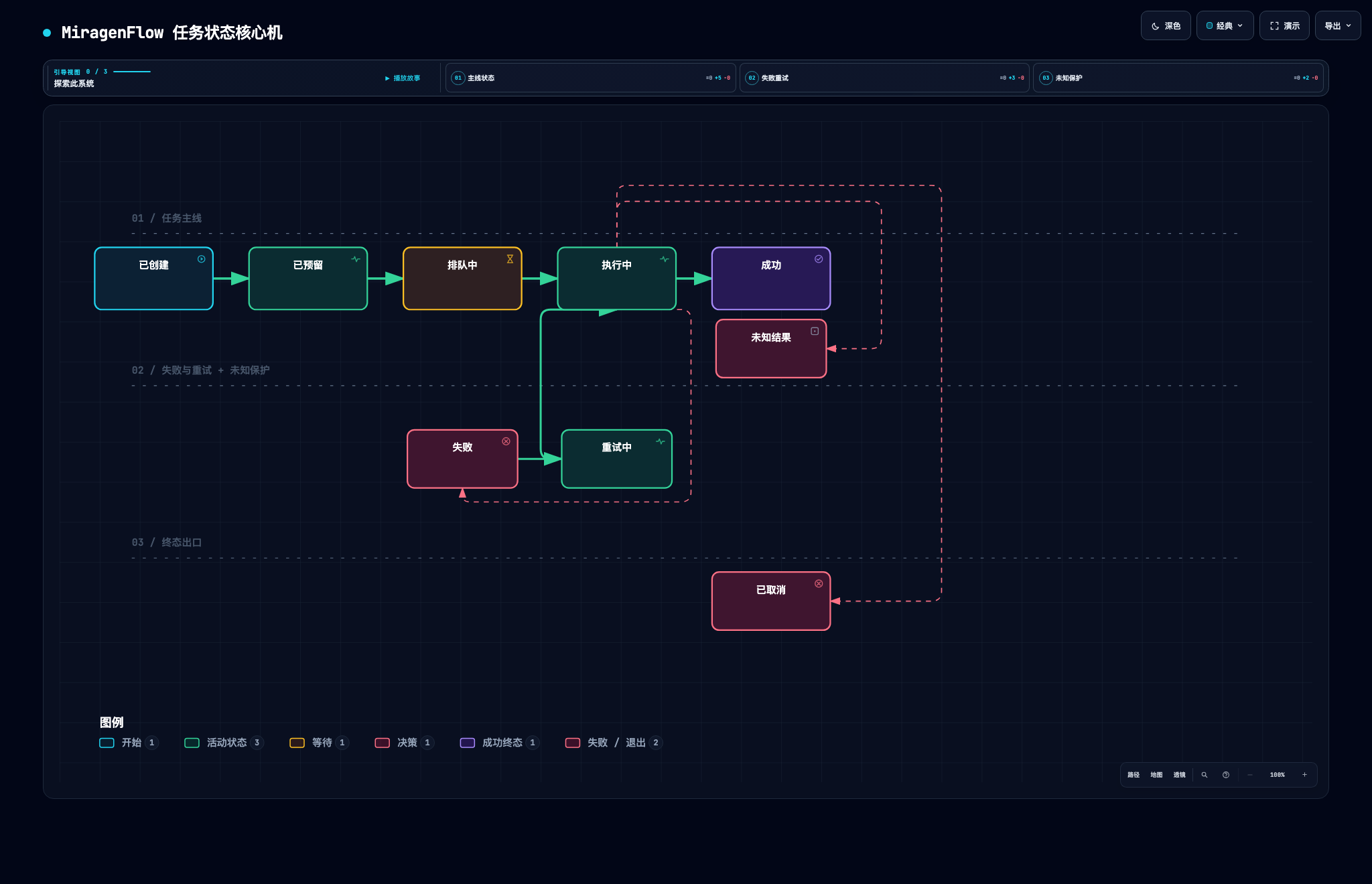Click the square icon on 未知结果 node
Screen dimensions: 1372x884
tap(815, 331)
